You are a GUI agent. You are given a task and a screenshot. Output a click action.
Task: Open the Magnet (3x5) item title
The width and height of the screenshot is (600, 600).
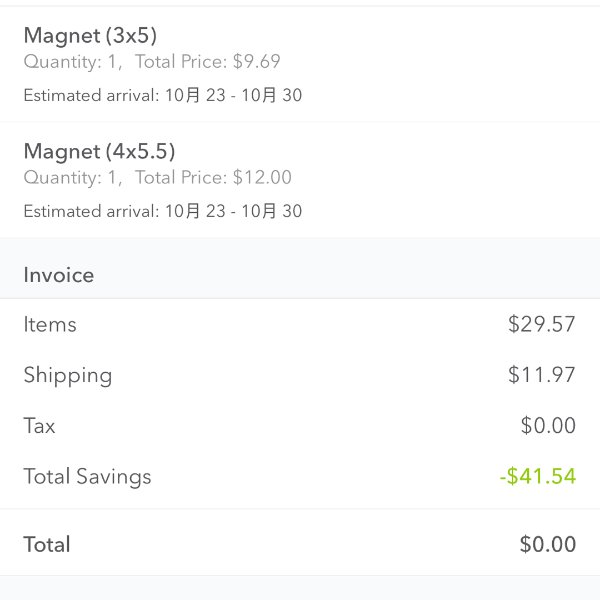90,36
